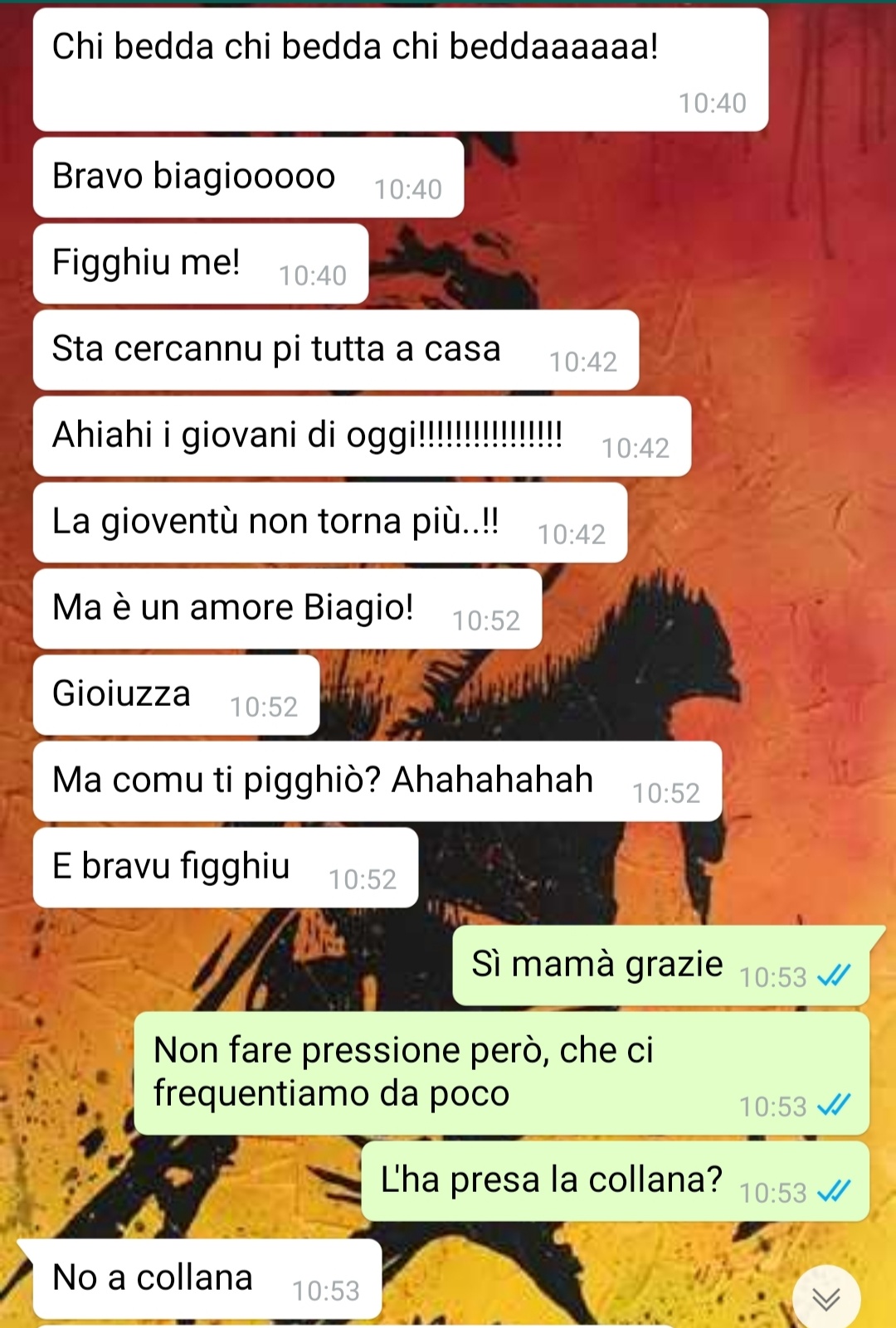The width and height of the screenshot is (896, 1328).
Task: Tap the 'Figghiu me!' message bubble
Action: [x=201, y=264]
